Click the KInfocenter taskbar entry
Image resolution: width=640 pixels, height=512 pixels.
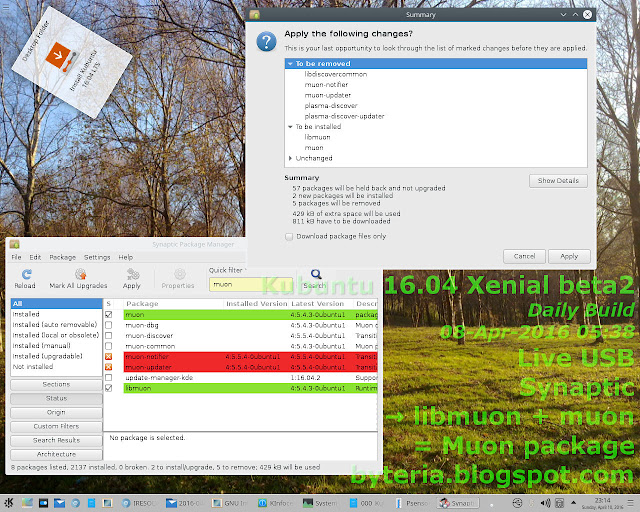(276, 503)
